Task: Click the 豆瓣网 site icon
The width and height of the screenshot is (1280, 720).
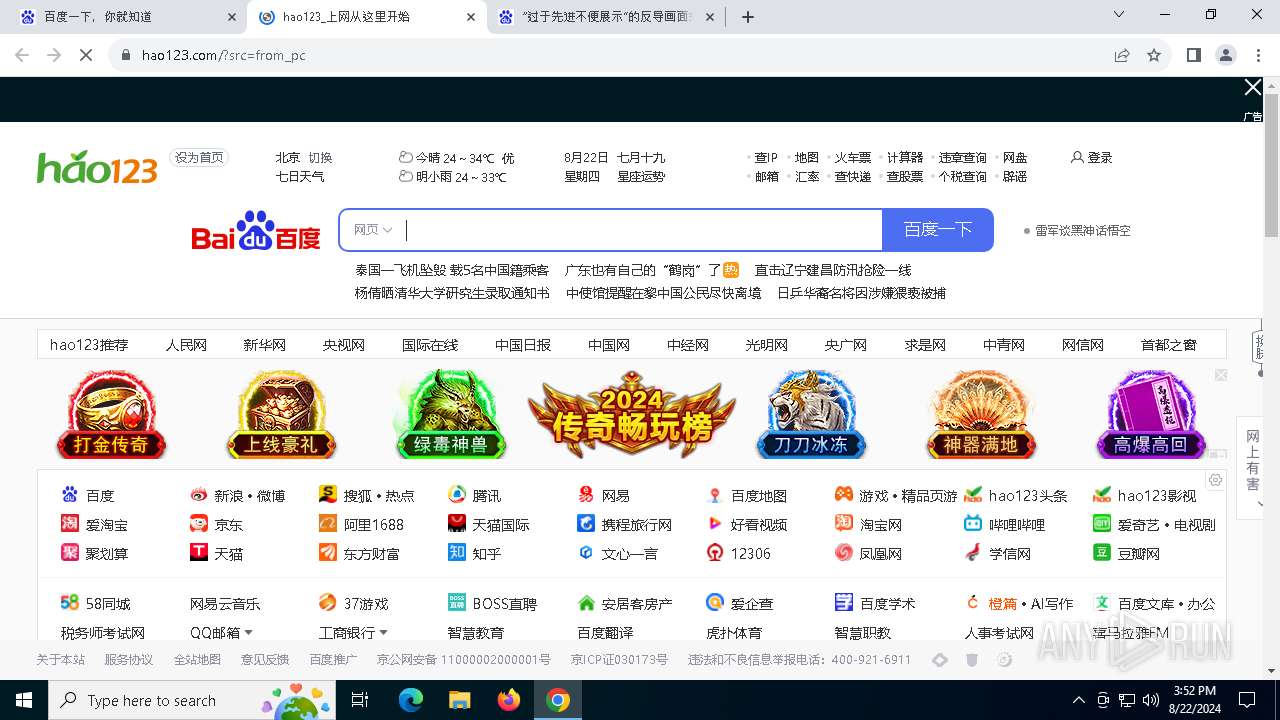Action: coord(1101,553)
